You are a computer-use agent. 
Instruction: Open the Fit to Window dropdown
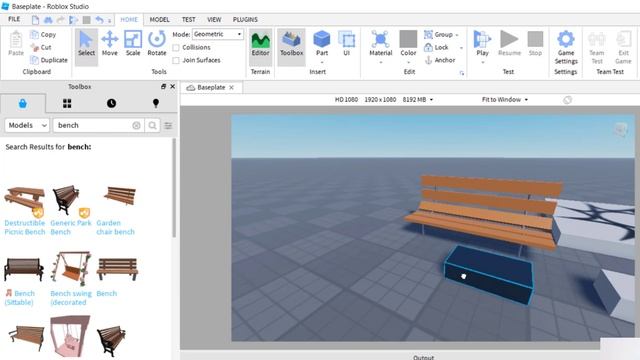point(504,100)
